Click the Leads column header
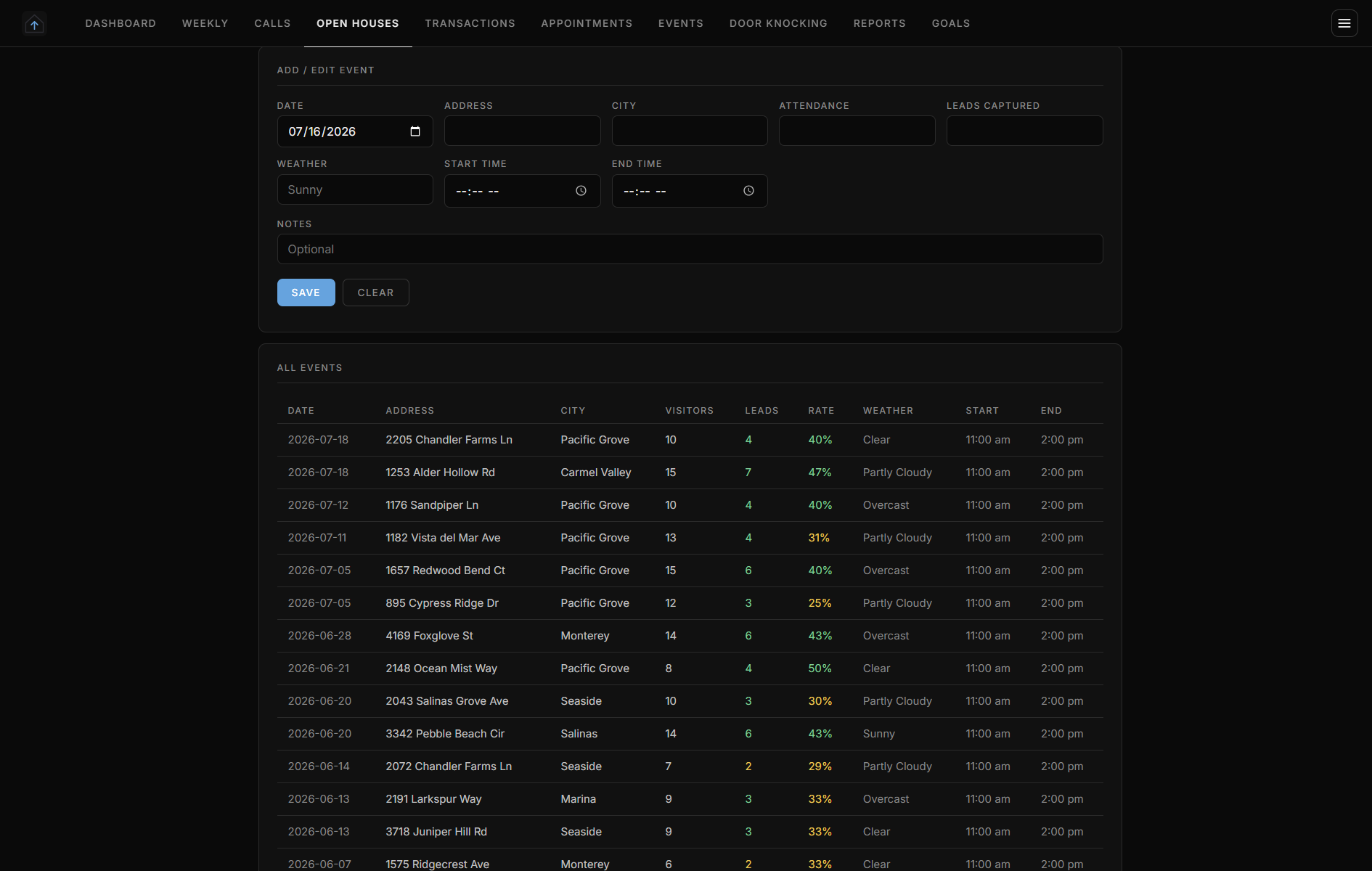1372x871 pixels. [x=761, y=411]
